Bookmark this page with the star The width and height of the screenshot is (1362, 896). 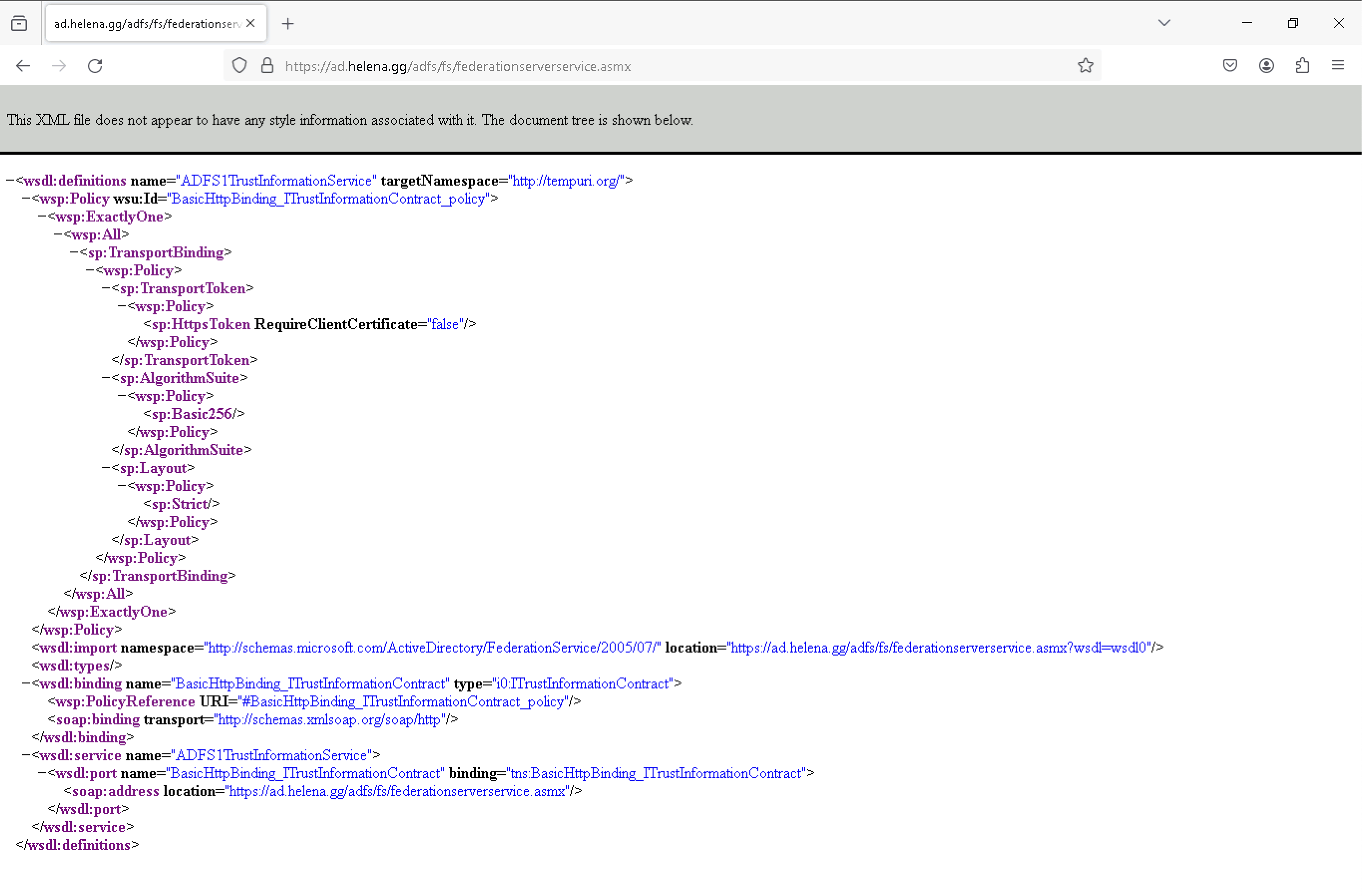(x=1085, y=66)
